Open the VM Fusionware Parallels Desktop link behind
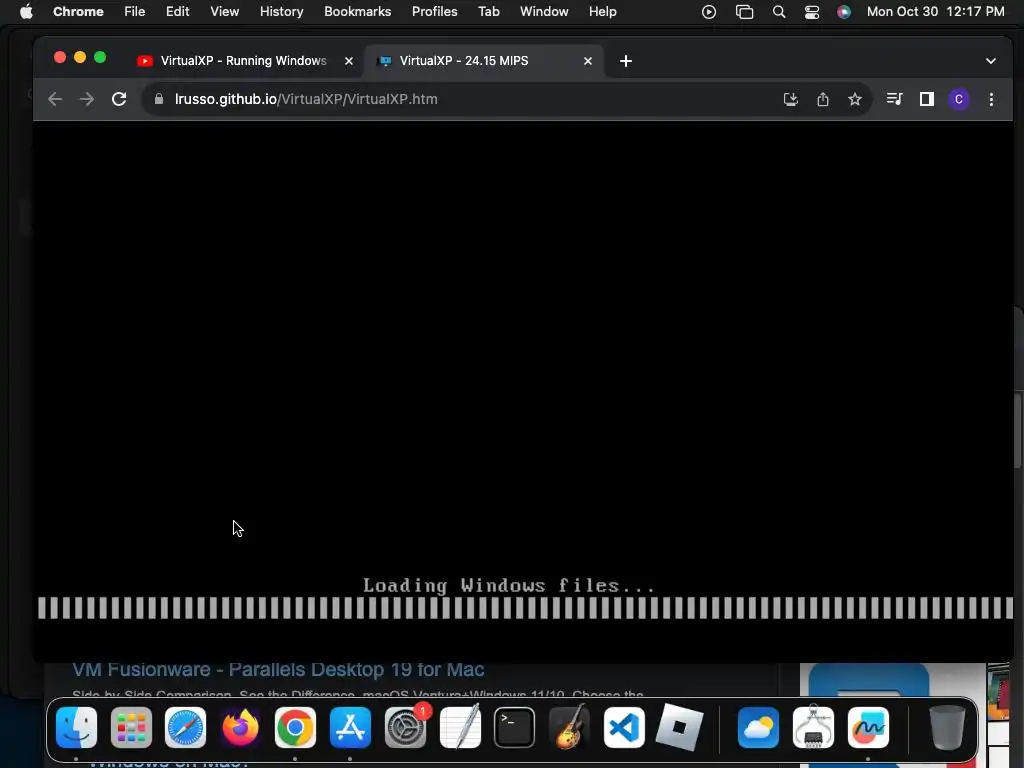 [x=278, y=669]
